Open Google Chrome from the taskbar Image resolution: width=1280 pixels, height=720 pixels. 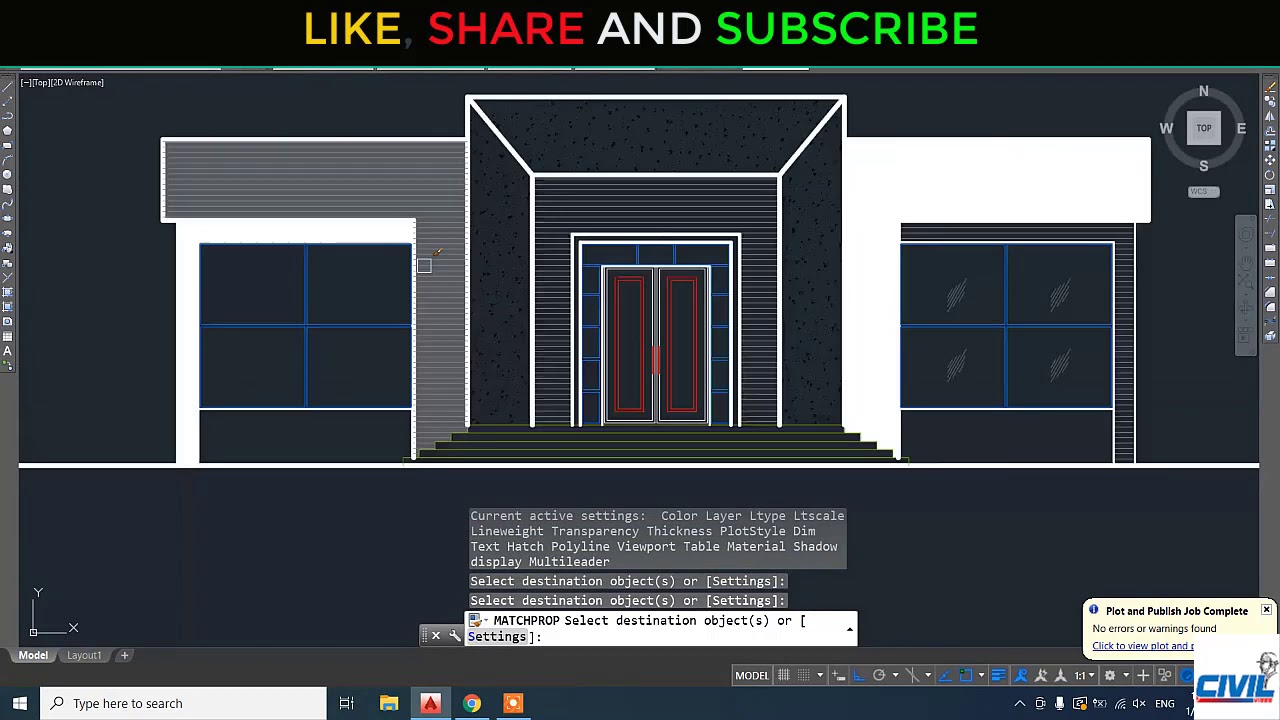point(471,703)
